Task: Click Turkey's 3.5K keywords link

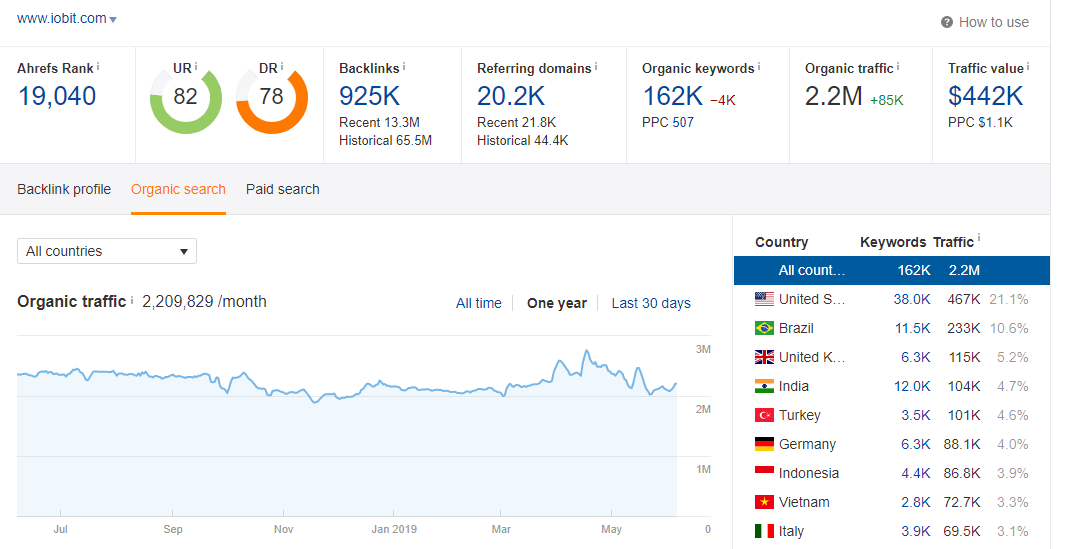Action: point(916,415)
